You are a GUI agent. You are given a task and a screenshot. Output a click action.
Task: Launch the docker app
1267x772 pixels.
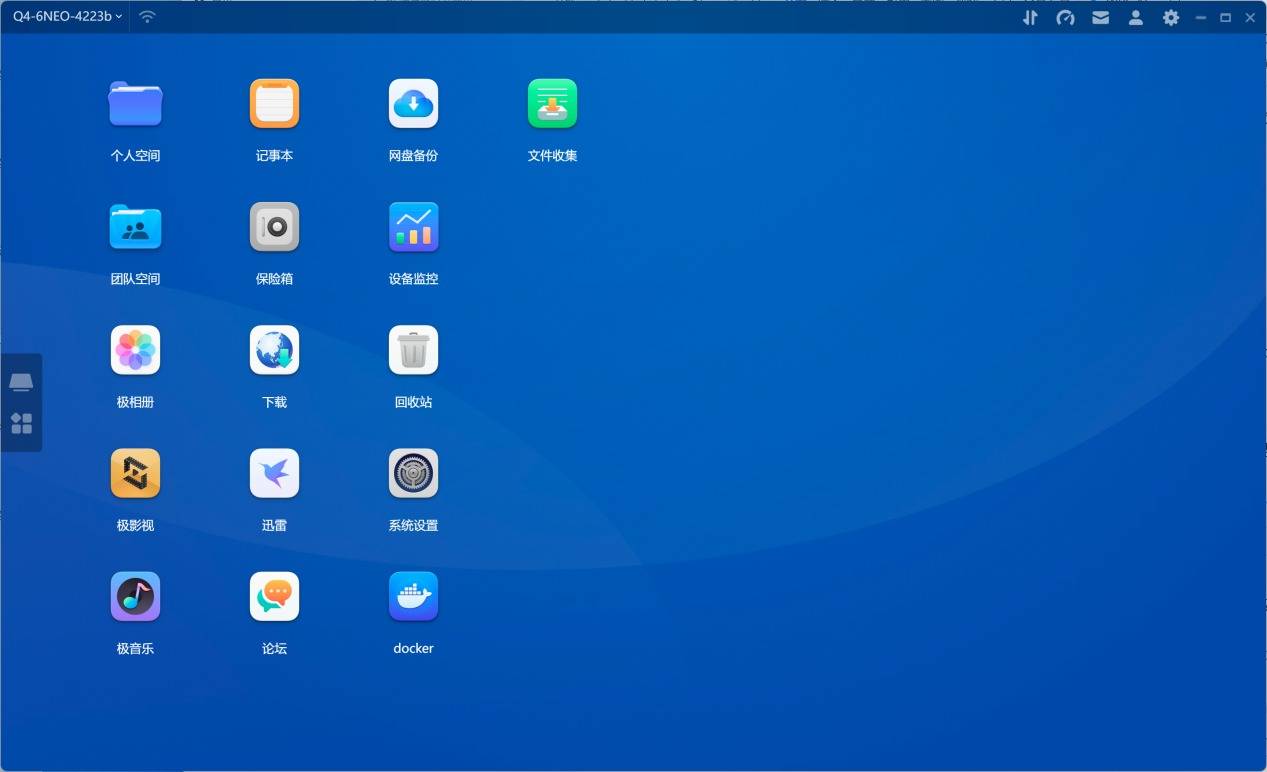[x=413, y=596]
